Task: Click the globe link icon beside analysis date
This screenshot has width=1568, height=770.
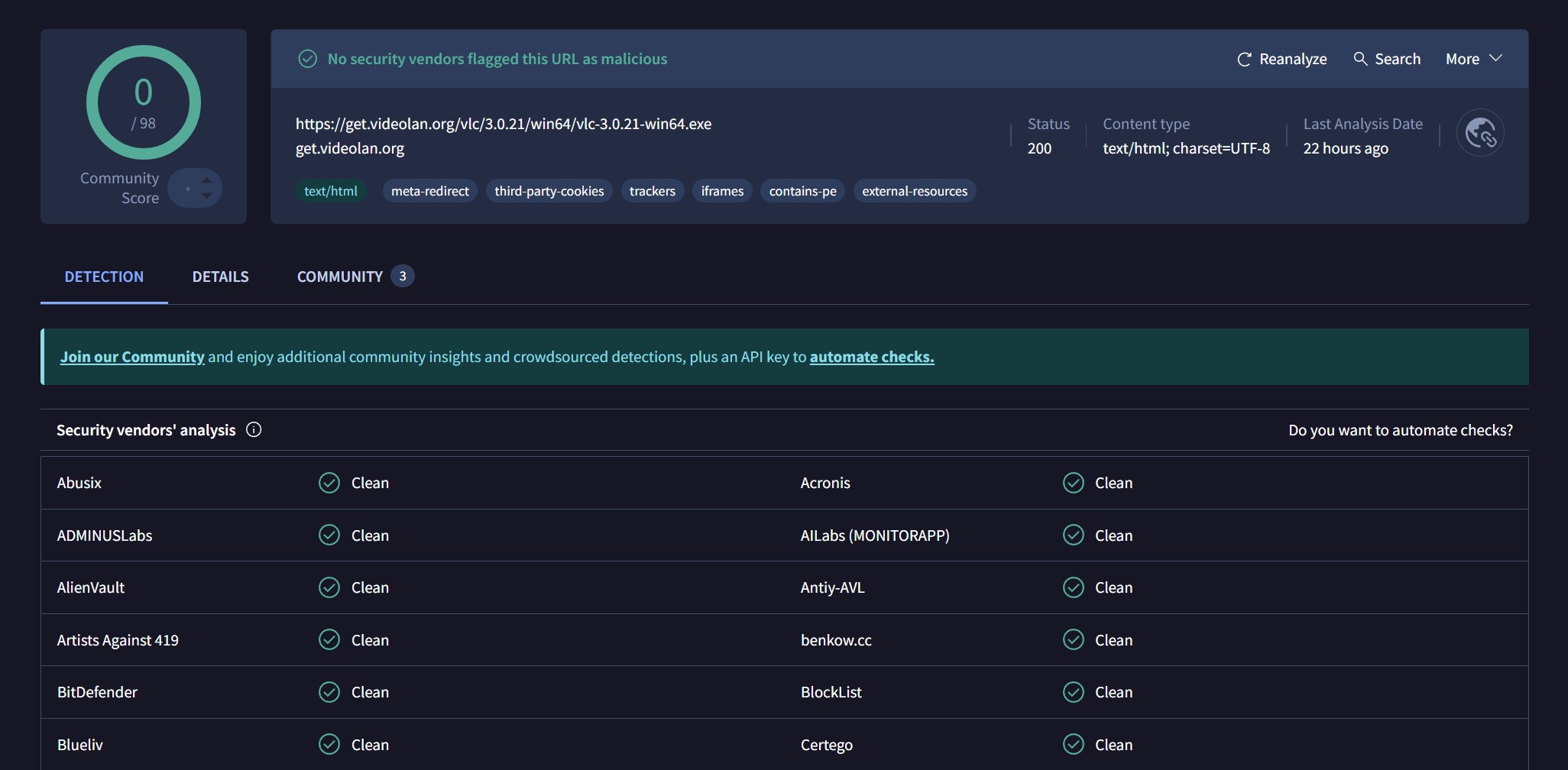Action: (x=1480, y=133)
